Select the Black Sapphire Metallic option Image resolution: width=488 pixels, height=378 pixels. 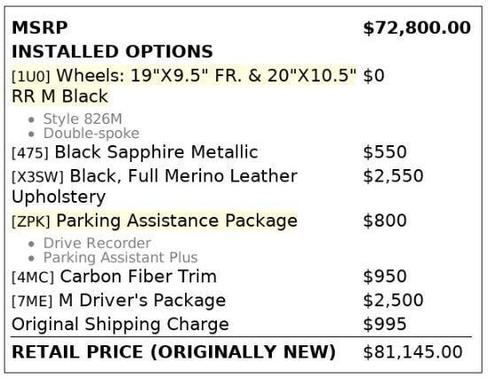click(156, 152)
